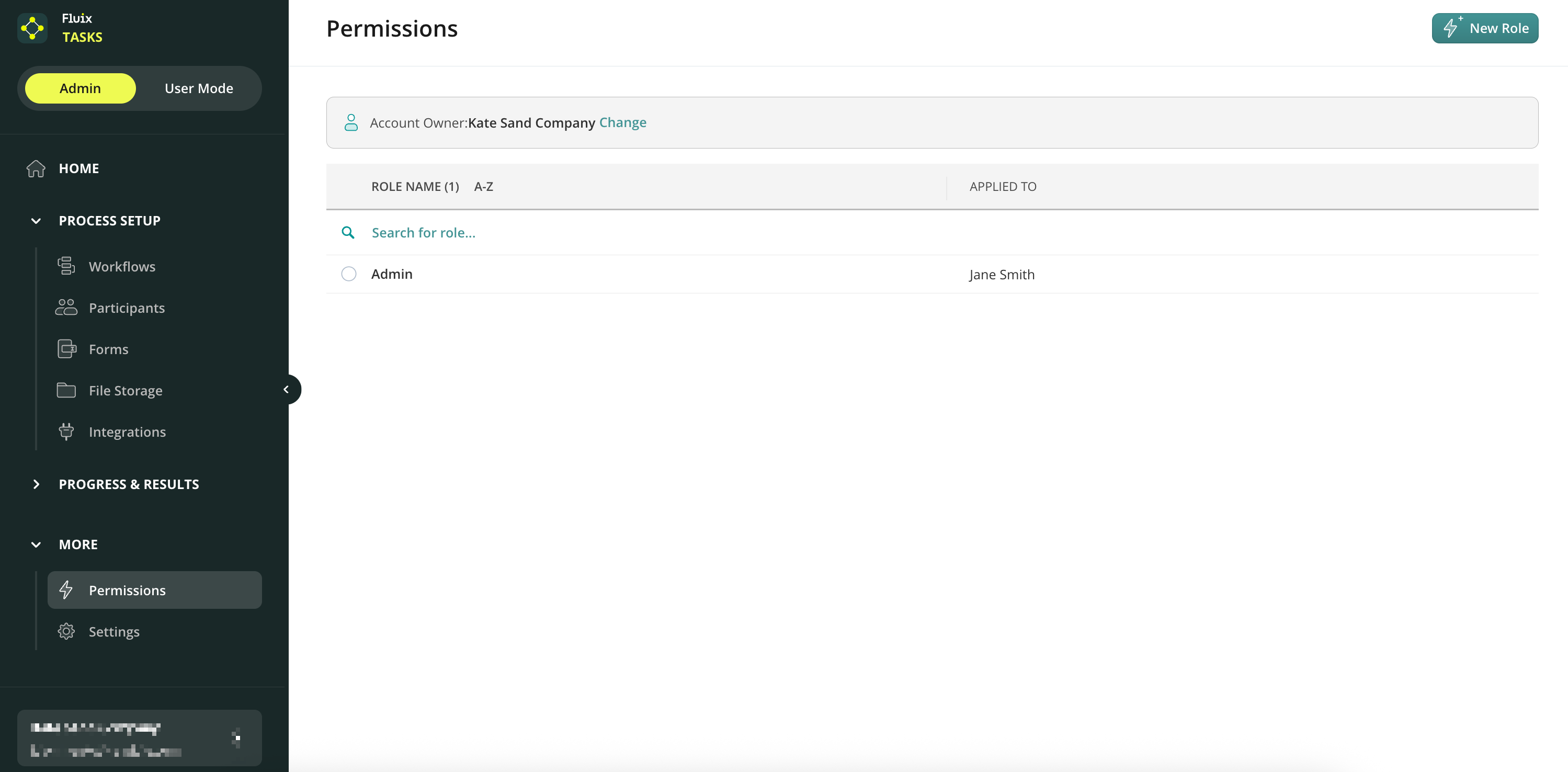Click the search magnifier icon

point(348,233)
